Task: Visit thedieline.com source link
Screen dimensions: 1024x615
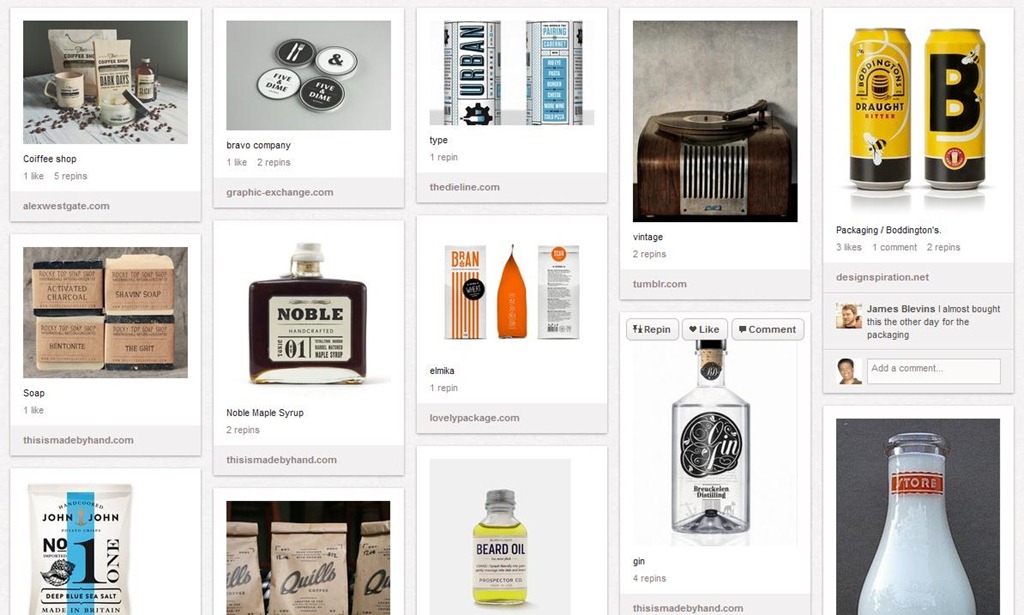Action: click(x=464, y=187)
